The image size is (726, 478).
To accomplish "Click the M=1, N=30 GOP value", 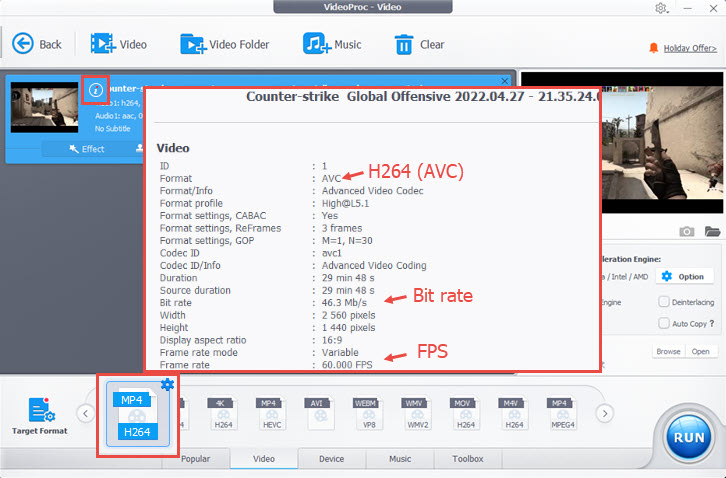I will (x=347, y=240).
